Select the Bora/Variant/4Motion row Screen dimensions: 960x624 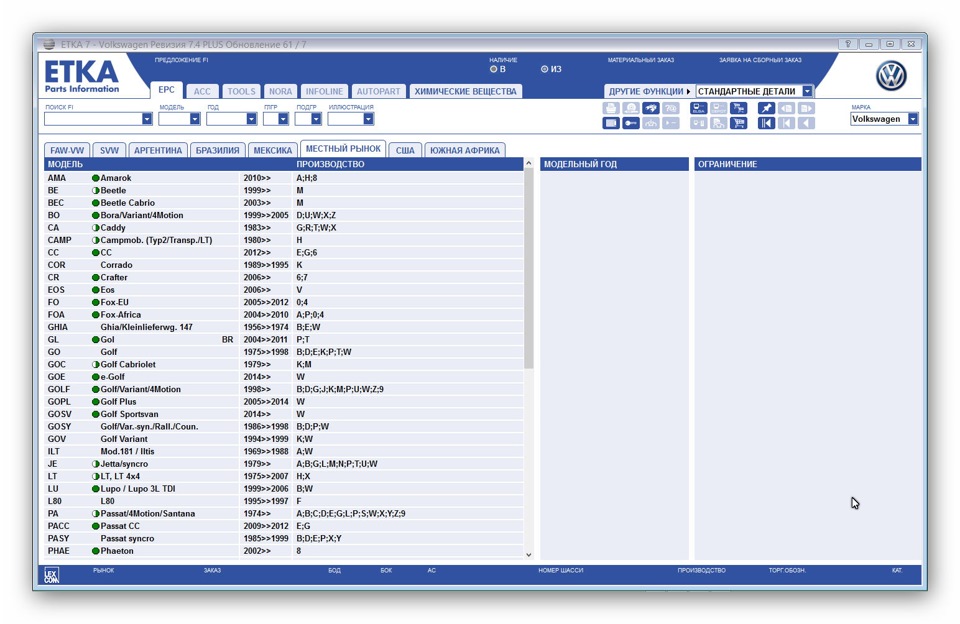click(x=284, y=215)
